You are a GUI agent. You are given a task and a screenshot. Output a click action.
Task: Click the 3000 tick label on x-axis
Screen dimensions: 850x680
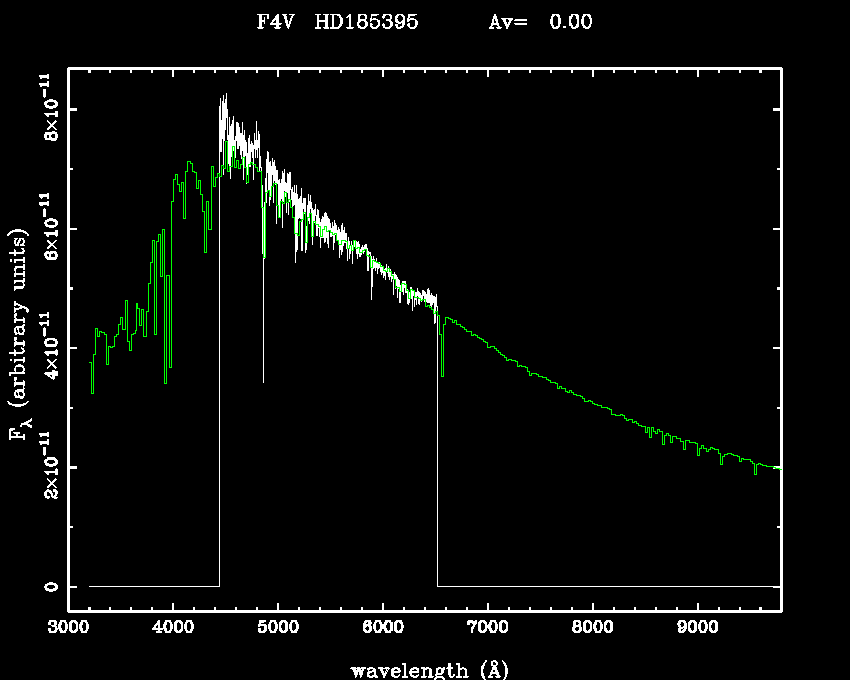(68, 628)
